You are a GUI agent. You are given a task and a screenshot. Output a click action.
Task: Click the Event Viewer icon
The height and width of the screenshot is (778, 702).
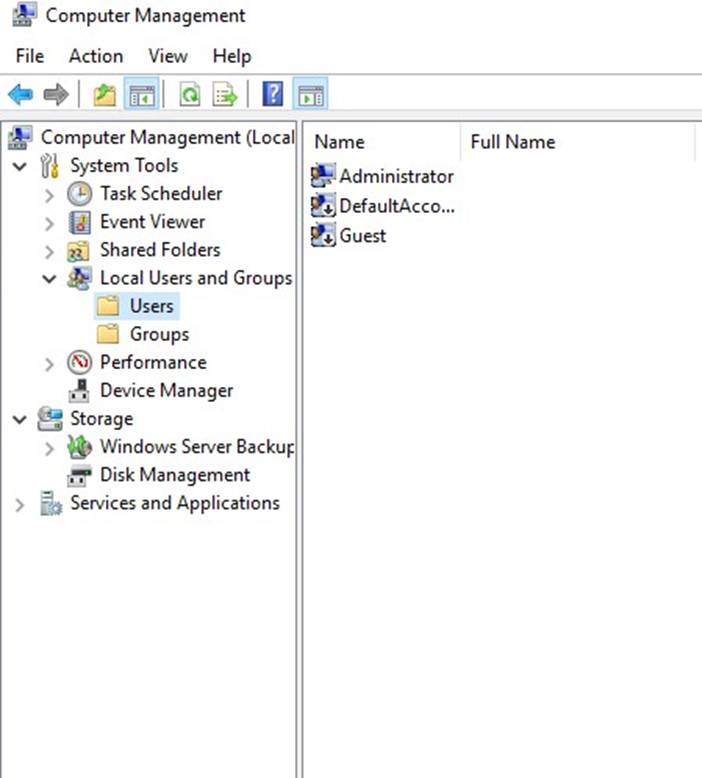coord(79,222)
